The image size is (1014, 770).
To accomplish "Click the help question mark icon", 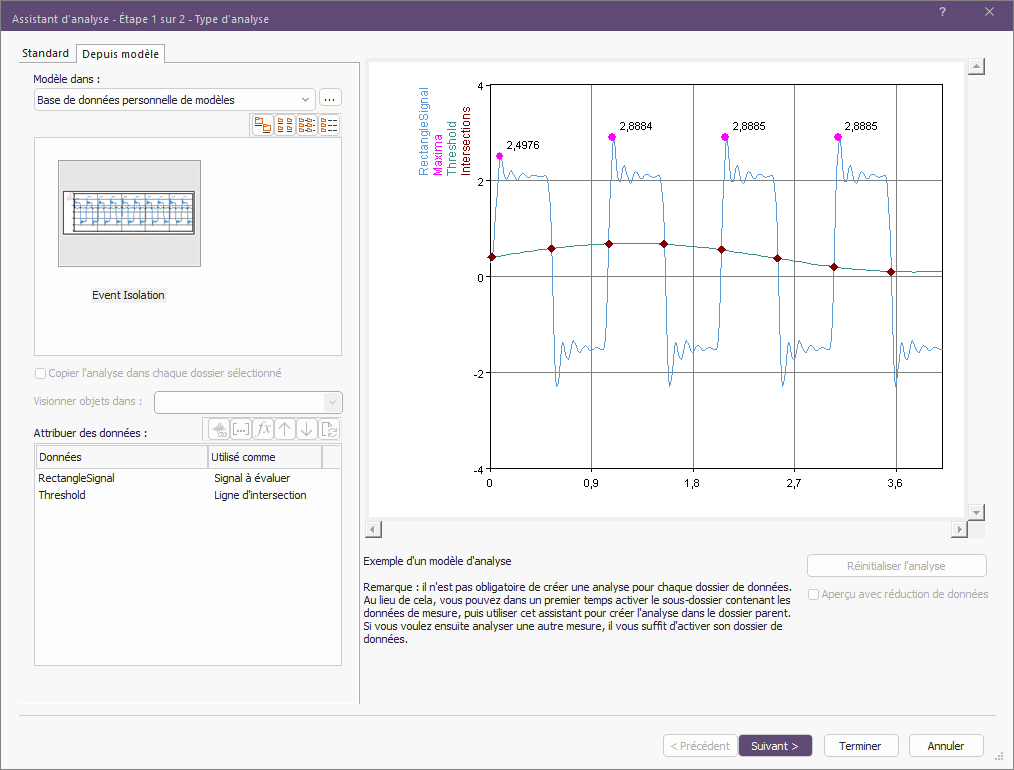I will [x=942, y=12].
